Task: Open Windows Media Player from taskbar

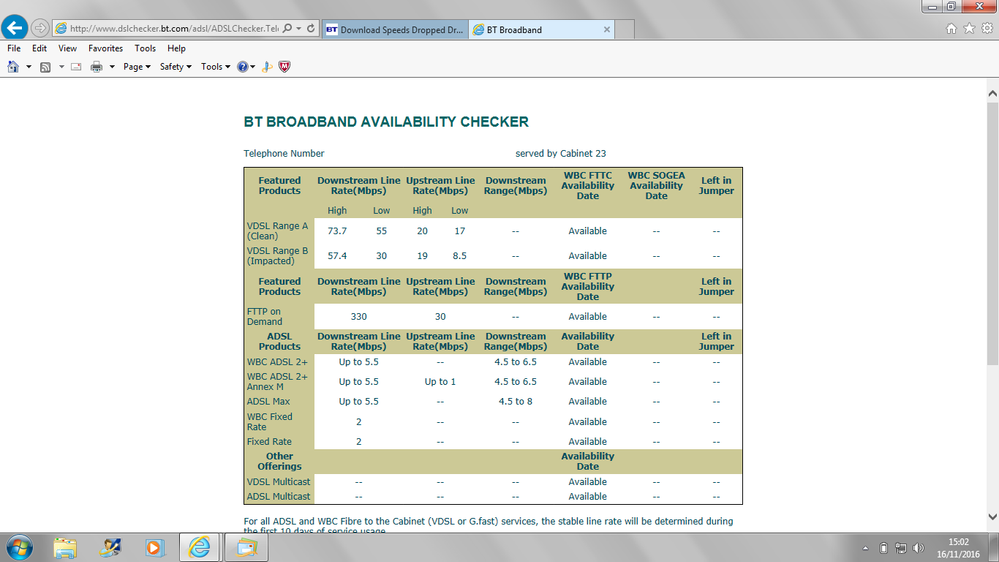Action: pos(154,547)
